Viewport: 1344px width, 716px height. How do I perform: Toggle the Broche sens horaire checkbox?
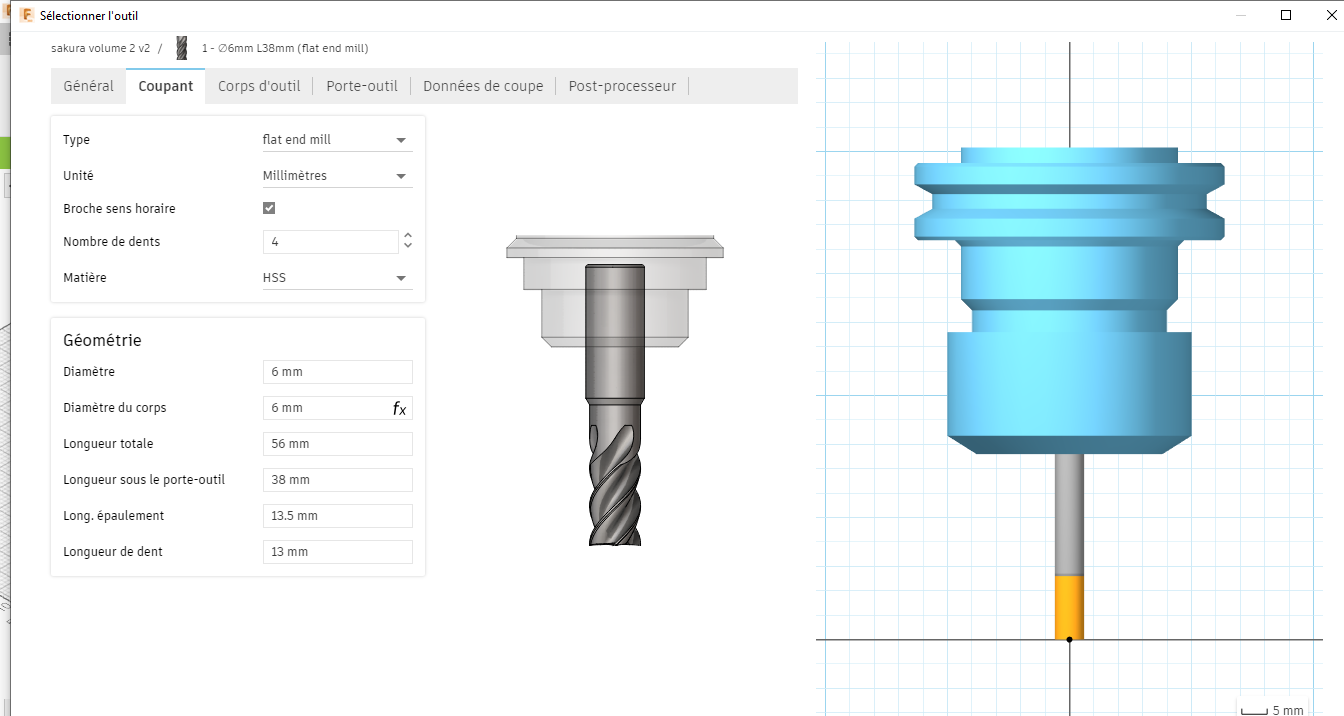pos(269,208)
